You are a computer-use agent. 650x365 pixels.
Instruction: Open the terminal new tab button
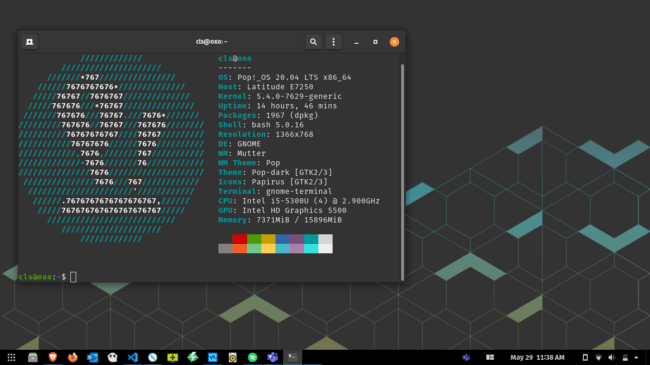pyautogui.click(x=29, y=42)
